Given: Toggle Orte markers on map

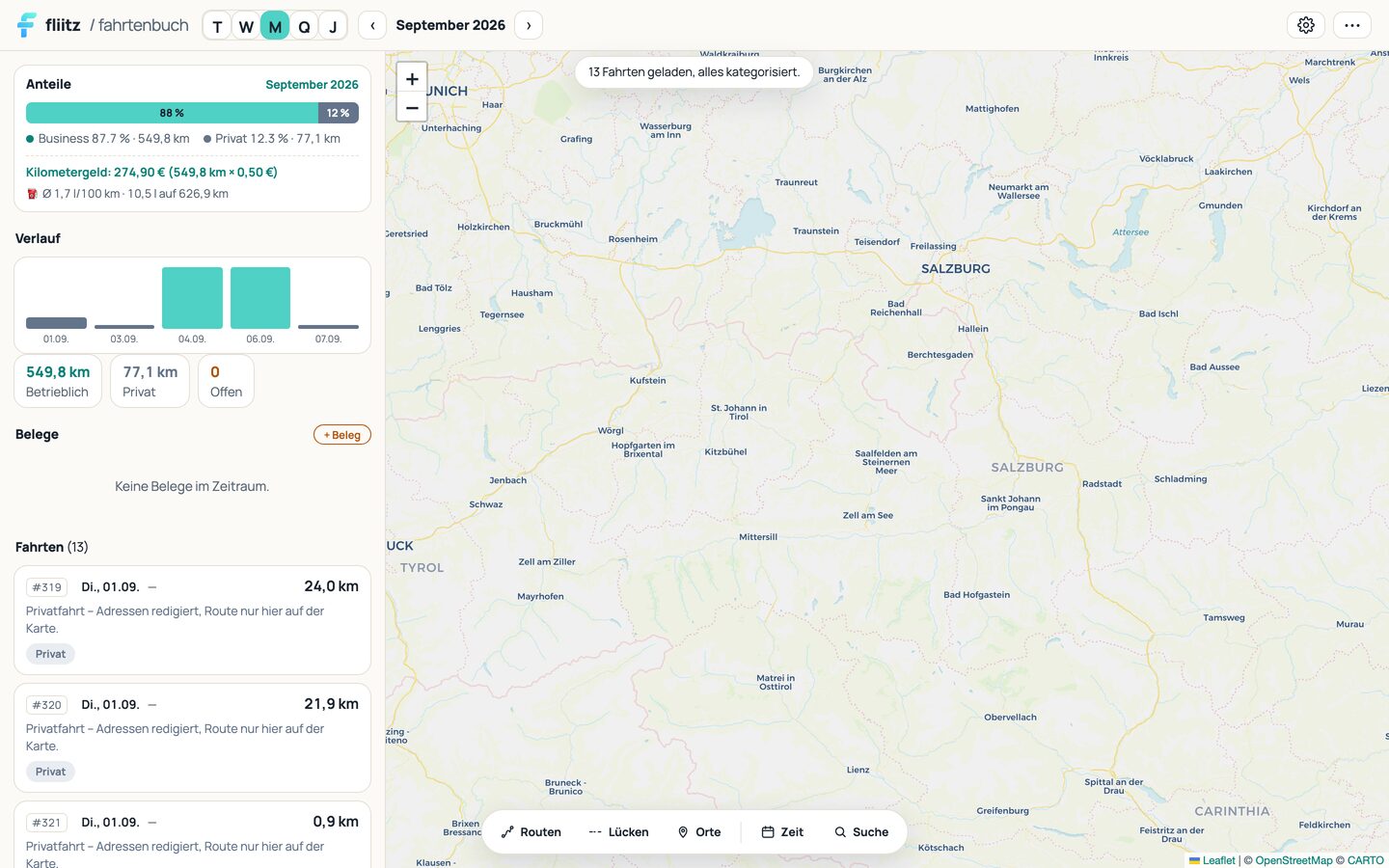Looking at the screenshot, I should 699,832.
